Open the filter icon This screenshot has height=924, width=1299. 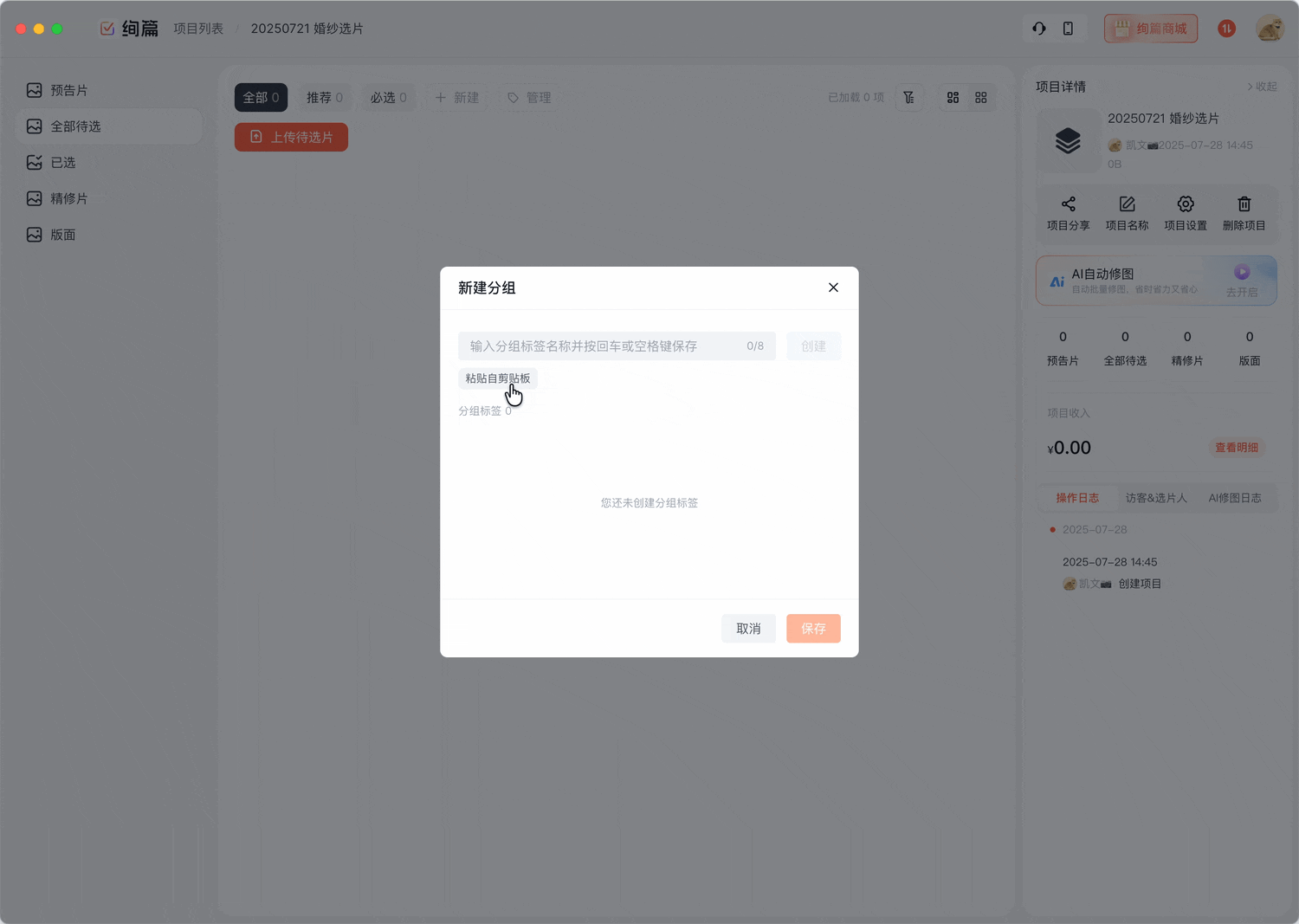908,98
